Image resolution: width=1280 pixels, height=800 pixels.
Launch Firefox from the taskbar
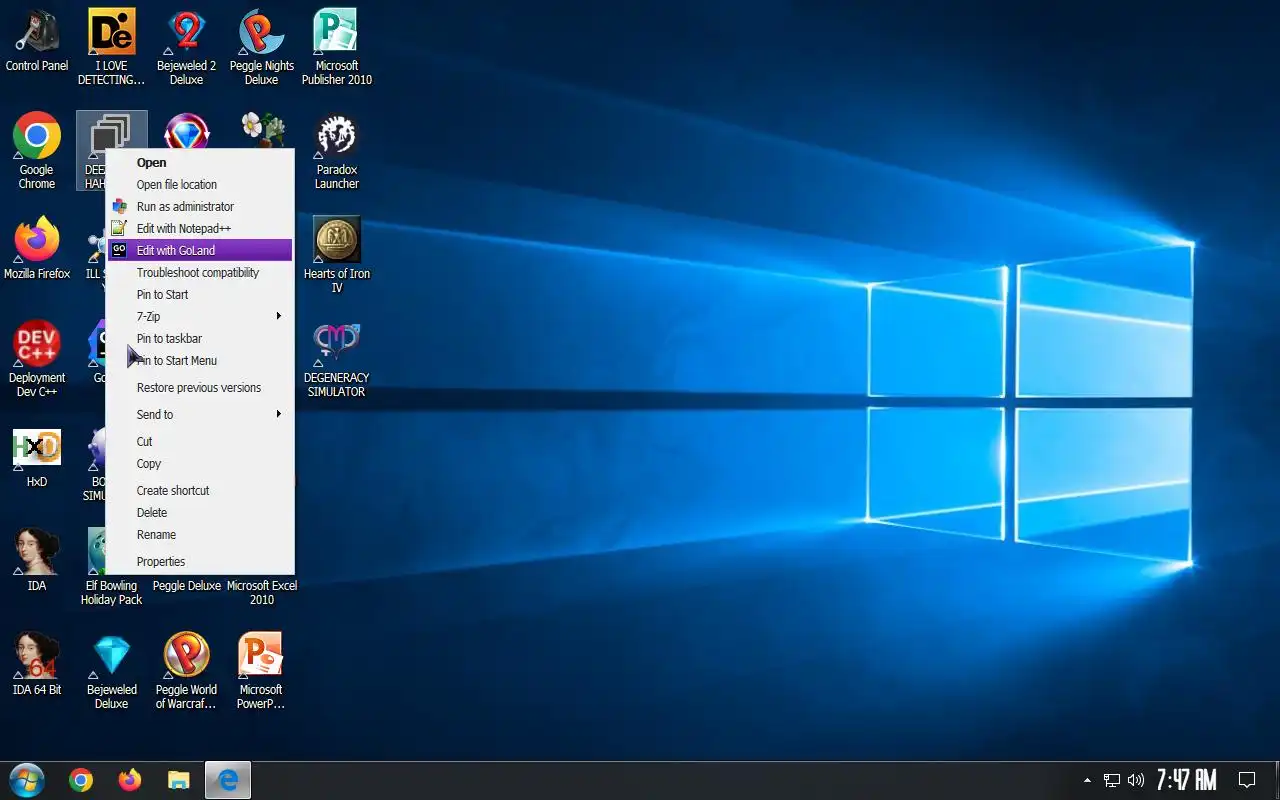pos(130,780)
